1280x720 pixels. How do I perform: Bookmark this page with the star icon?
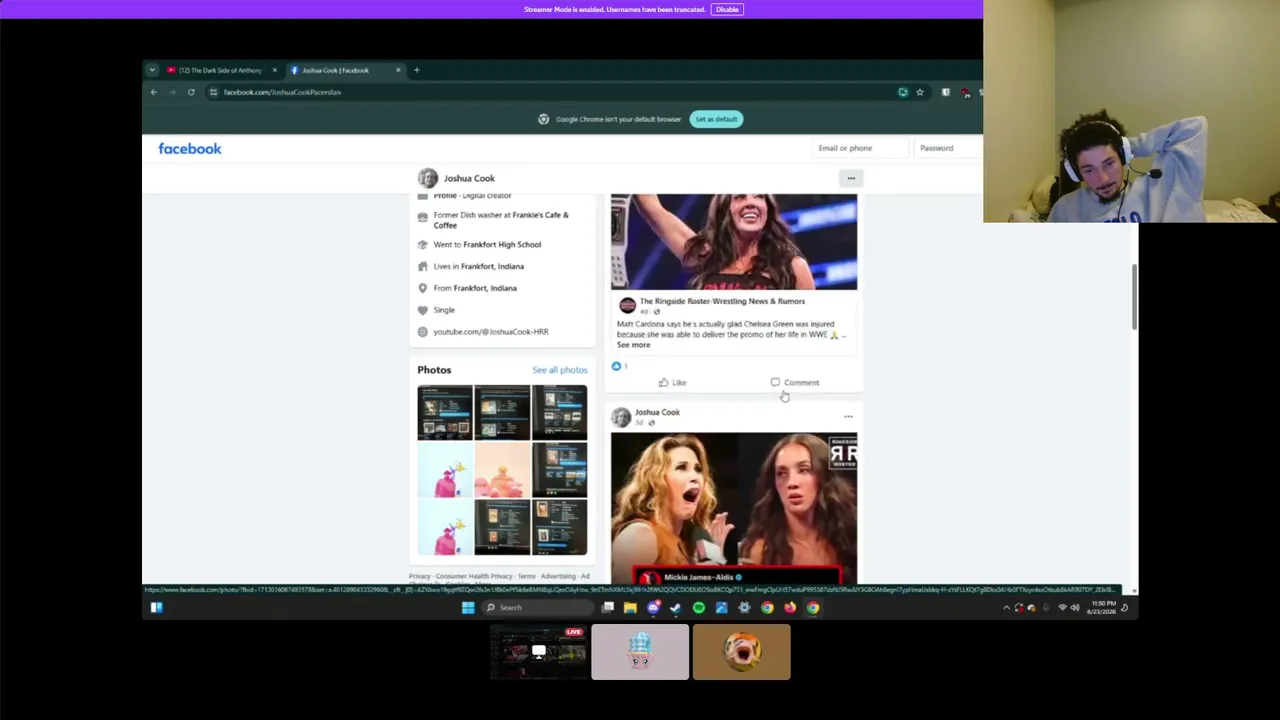920,92
